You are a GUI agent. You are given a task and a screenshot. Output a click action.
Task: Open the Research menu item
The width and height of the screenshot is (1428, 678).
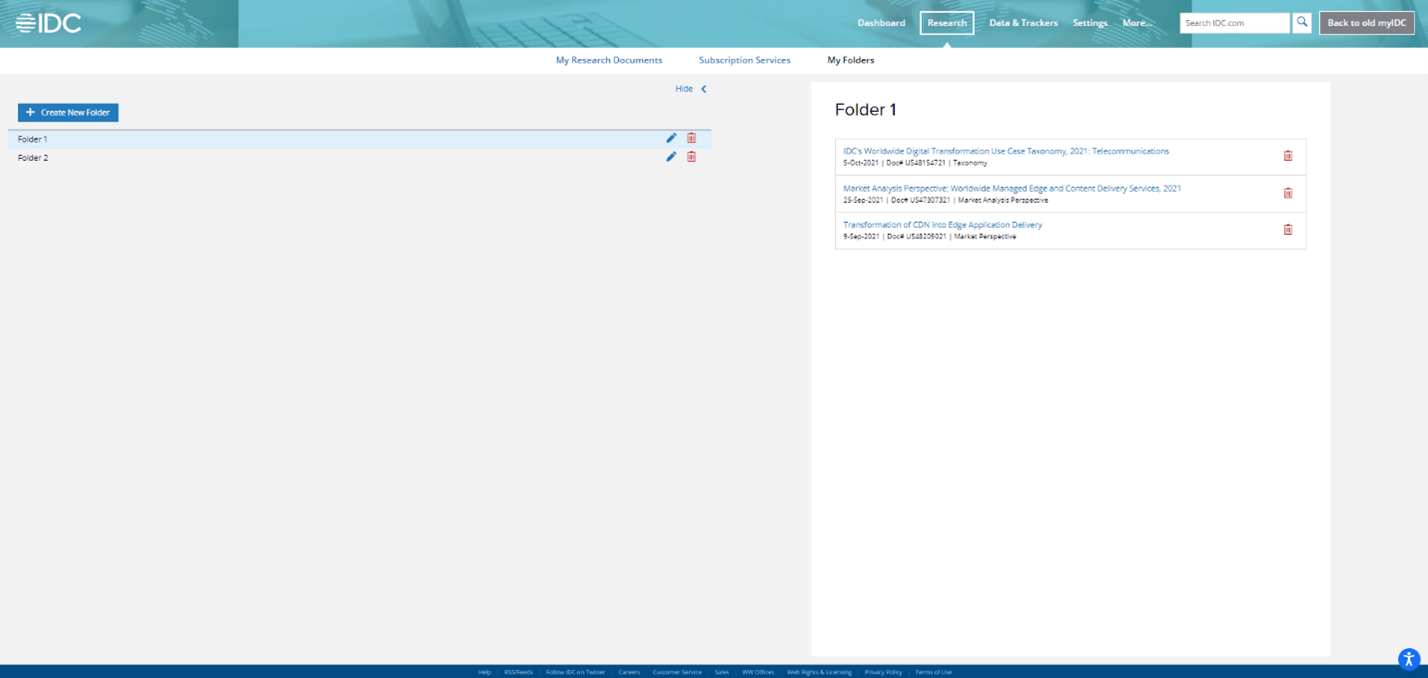pos(947,23)
